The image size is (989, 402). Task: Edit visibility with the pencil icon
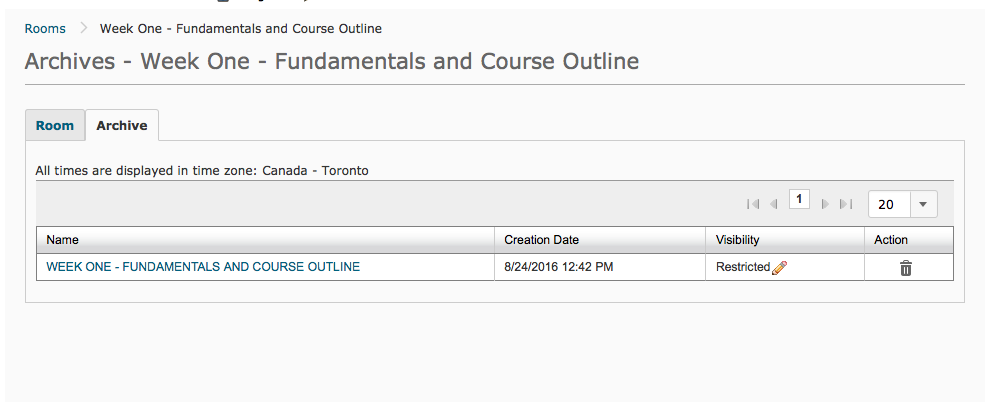780,267
